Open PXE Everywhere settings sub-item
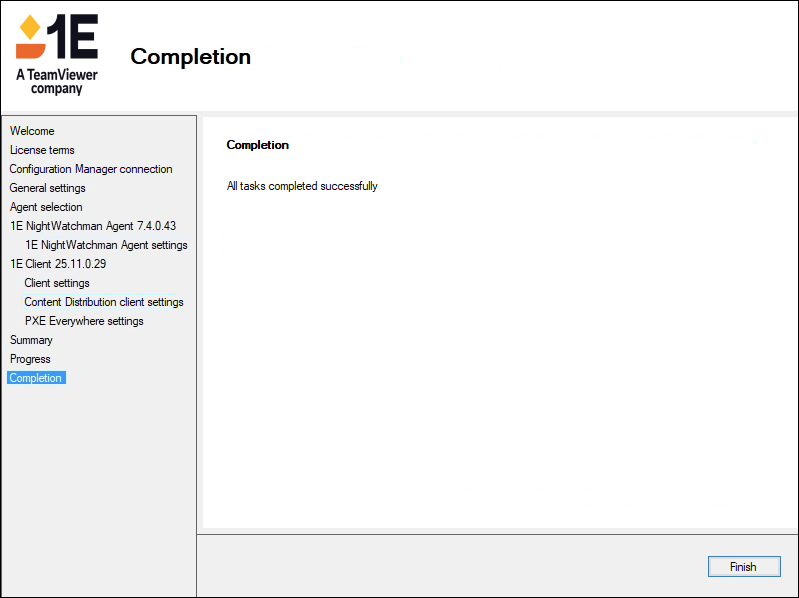 (x=84, y=321)
